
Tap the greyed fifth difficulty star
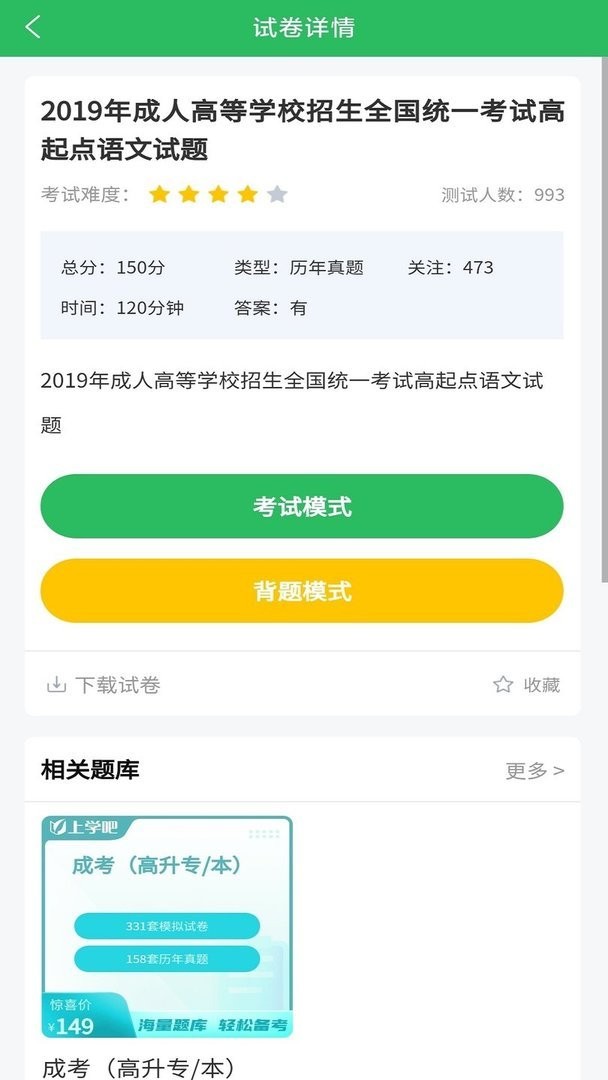coord(277,194)
